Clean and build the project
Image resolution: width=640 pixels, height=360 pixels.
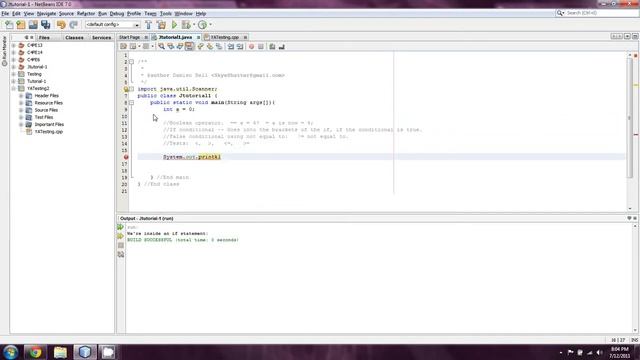click(162, 25)
